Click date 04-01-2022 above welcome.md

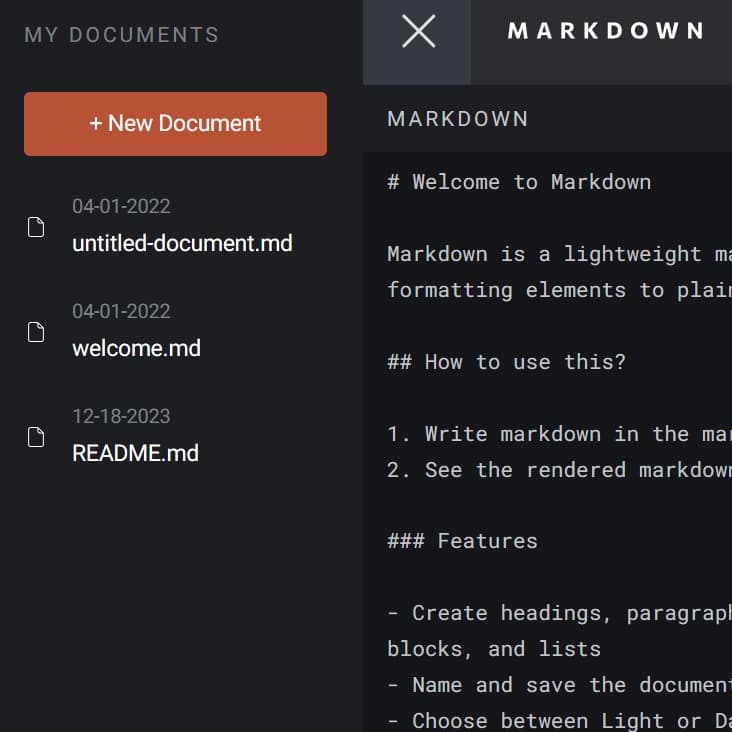click(x=121, y=311)
